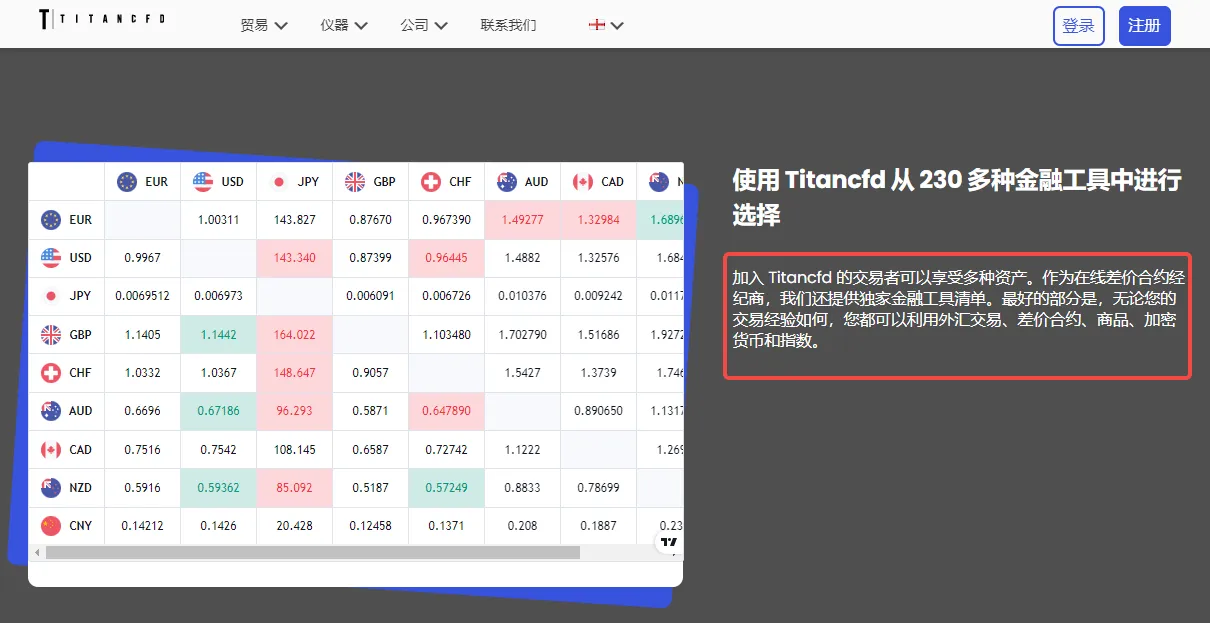1210x623 pixels.
Task: Expand the 贸易 menu chevron
Action: click(281, 26)
